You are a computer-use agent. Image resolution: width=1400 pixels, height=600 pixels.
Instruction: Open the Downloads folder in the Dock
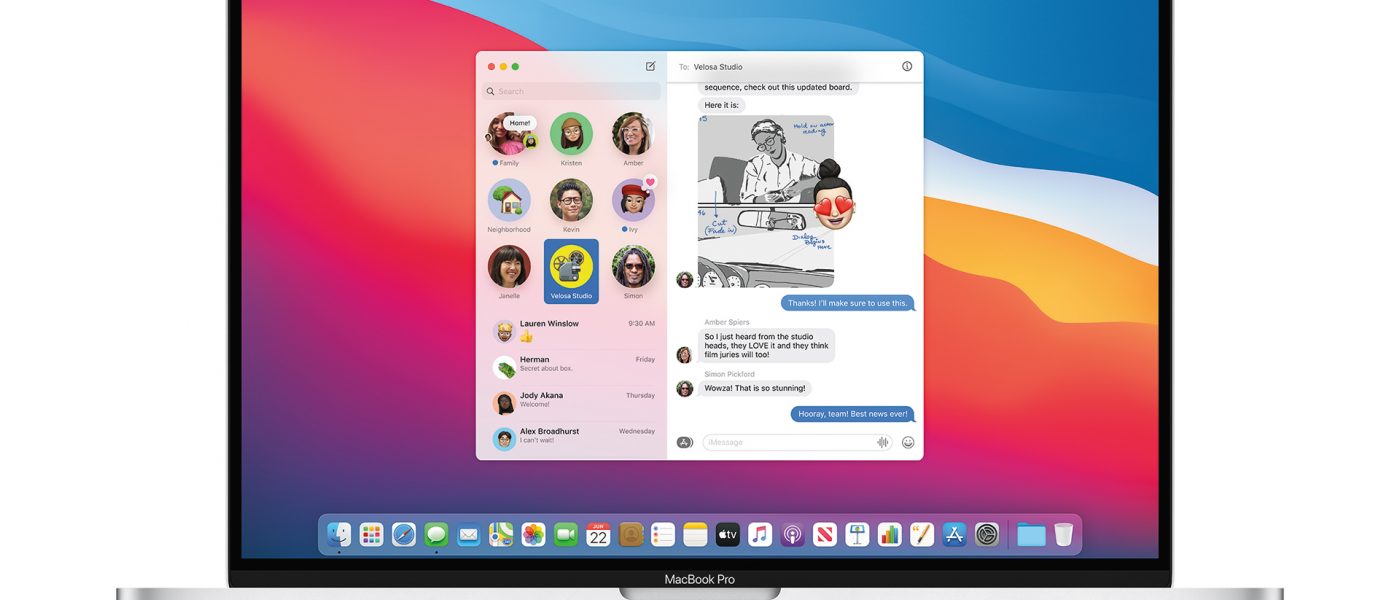coord(1031,535)
